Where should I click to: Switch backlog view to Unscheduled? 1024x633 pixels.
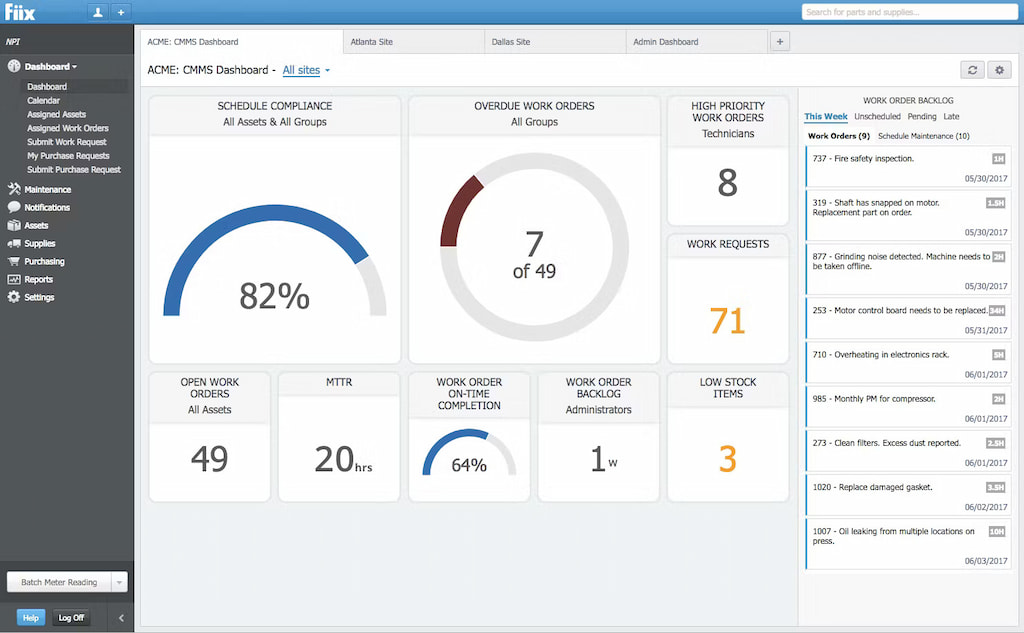(877, 116)
